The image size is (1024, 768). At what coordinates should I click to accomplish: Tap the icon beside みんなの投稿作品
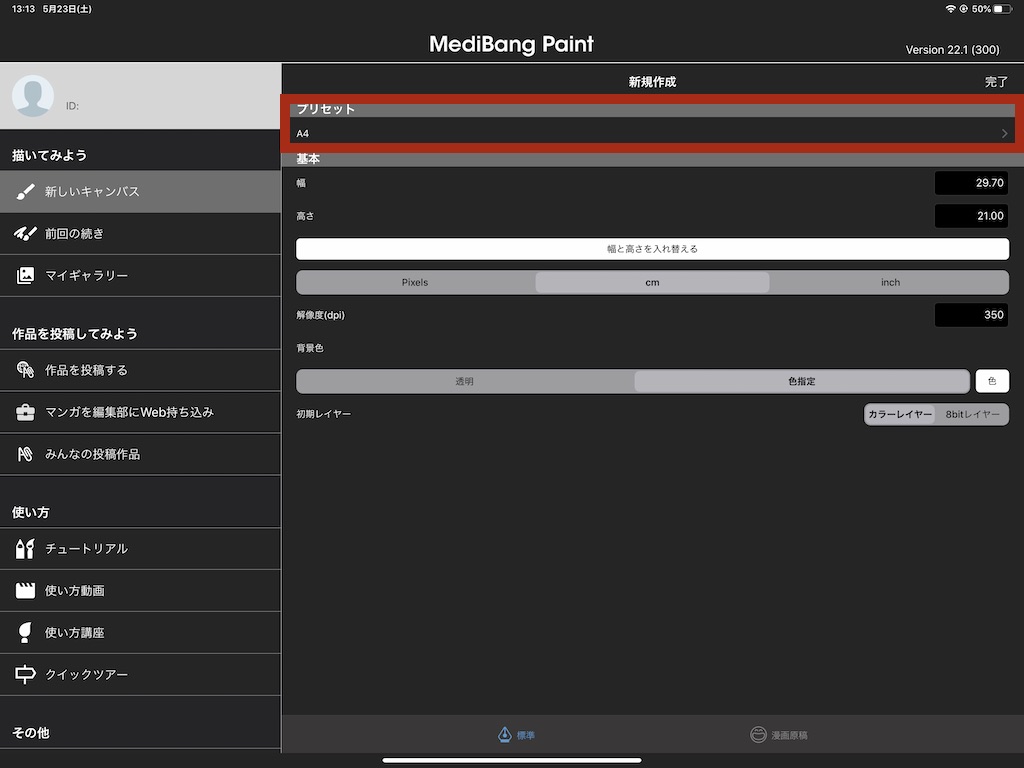[x=26, y=454]
